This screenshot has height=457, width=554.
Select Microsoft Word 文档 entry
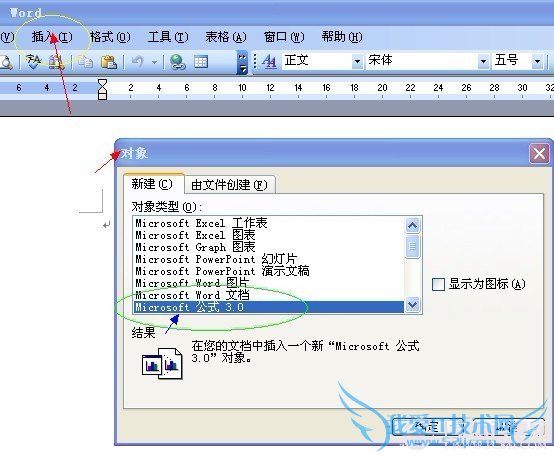269,295
